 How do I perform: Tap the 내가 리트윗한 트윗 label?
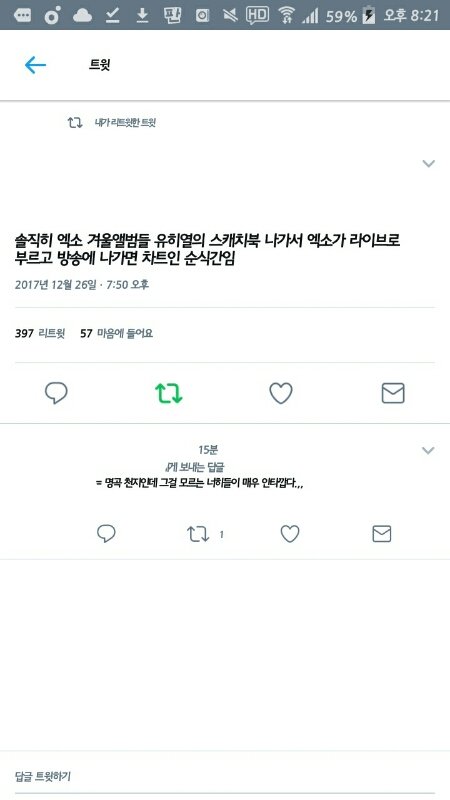tap(125, 123)
